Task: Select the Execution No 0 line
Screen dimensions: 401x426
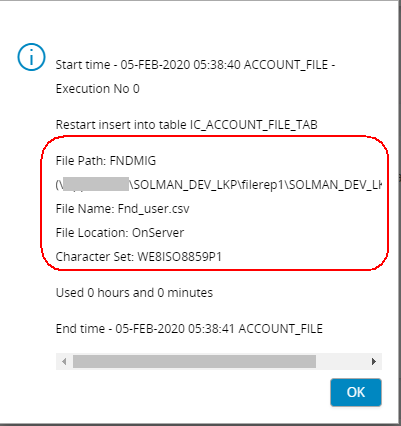Action: (x=97, y=89)
